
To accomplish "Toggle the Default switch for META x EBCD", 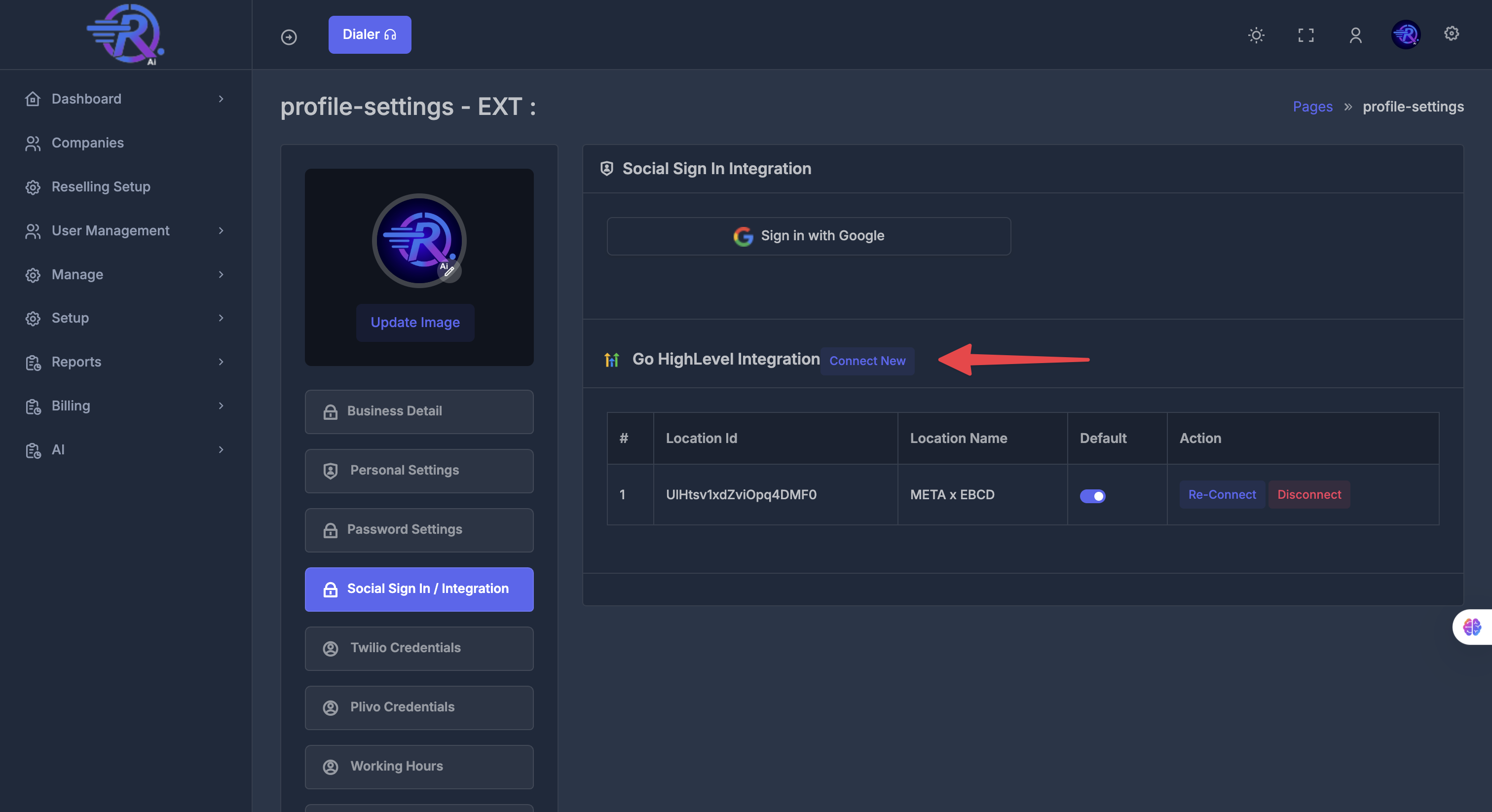I will [x=1092, y=496].
